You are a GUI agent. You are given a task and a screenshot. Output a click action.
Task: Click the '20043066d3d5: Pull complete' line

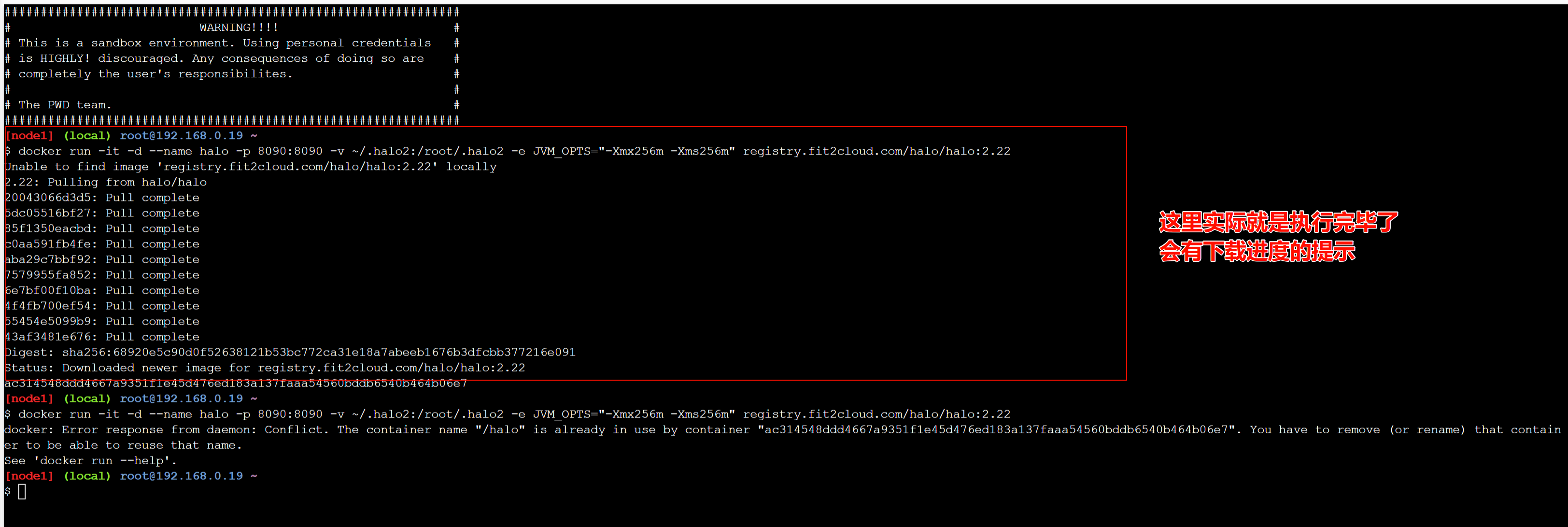point(102,198)
